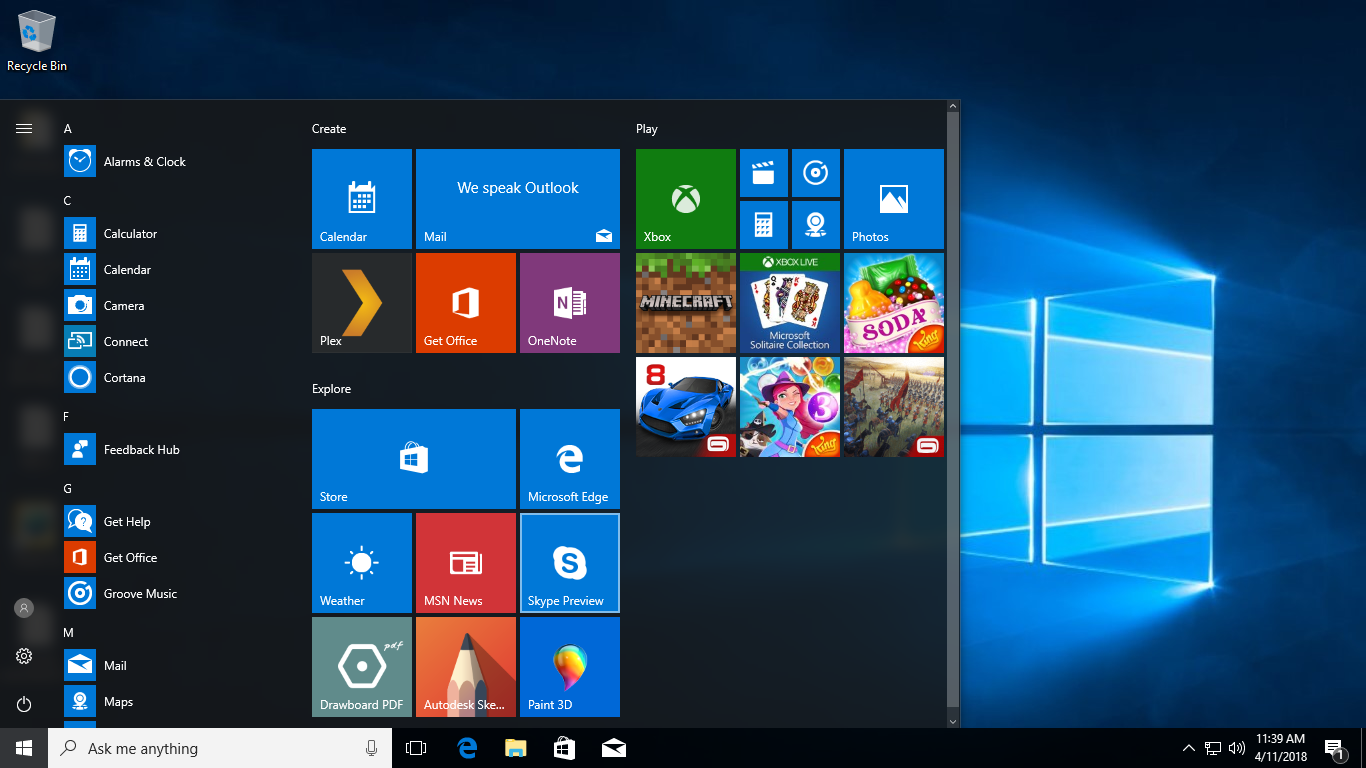Open the Store tile
The width and height of the screenshot is (1366, 768).
pos(414,459)
